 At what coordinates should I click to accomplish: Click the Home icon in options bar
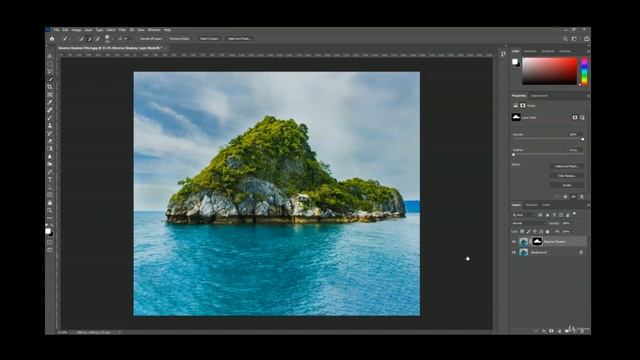click(52, 39)
